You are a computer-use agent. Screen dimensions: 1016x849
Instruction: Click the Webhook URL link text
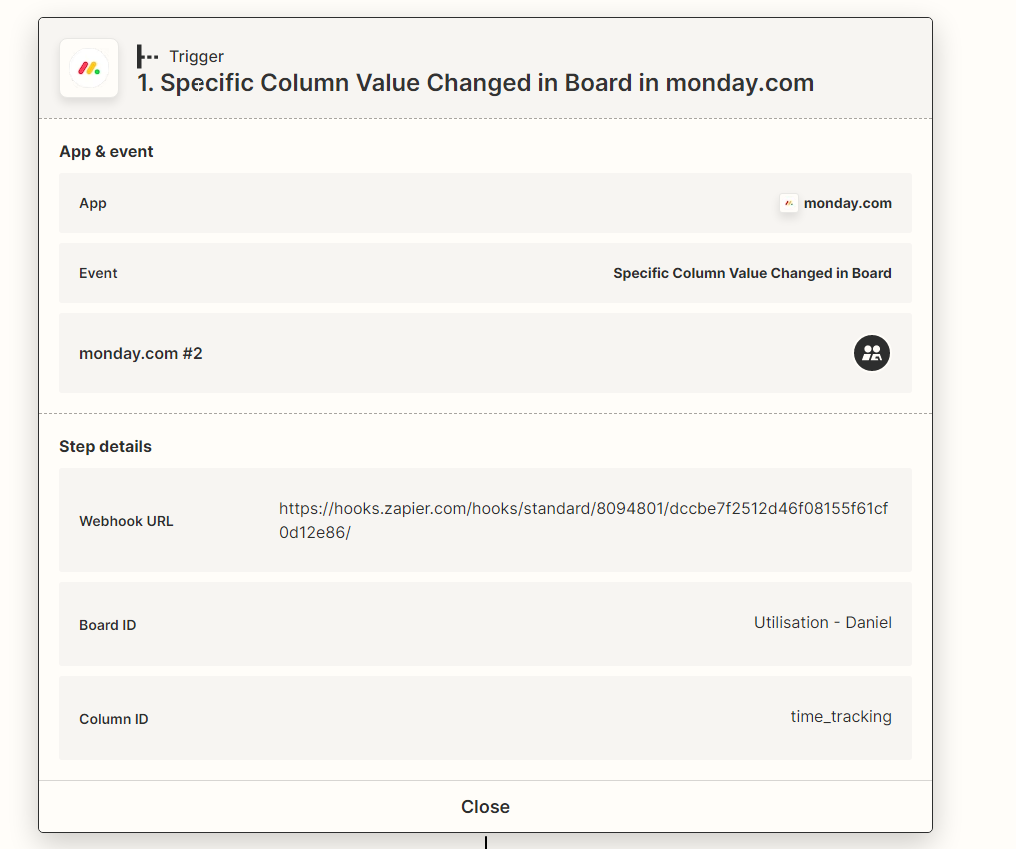point(583,520)
